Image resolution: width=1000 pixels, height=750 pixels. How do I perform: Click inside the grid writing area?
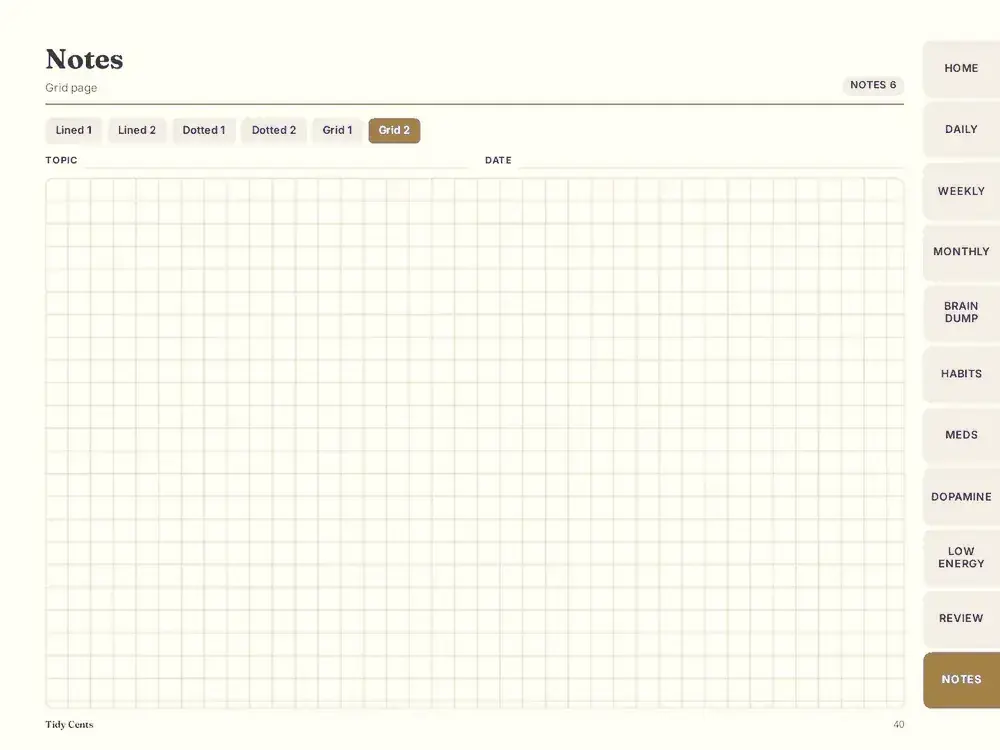coord(475,443)
